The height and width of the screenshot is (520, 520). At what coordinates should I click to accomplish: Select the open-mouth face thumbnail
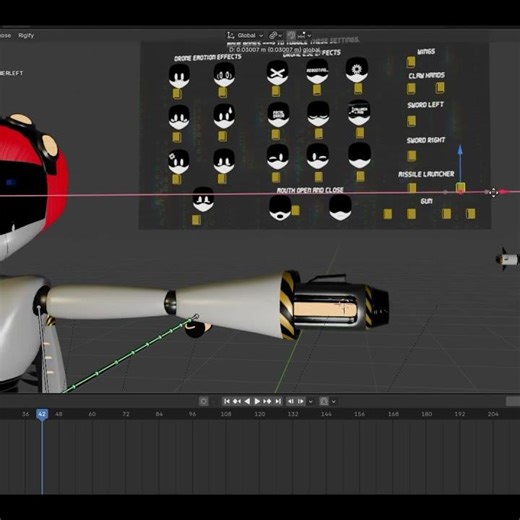[280, 208]
